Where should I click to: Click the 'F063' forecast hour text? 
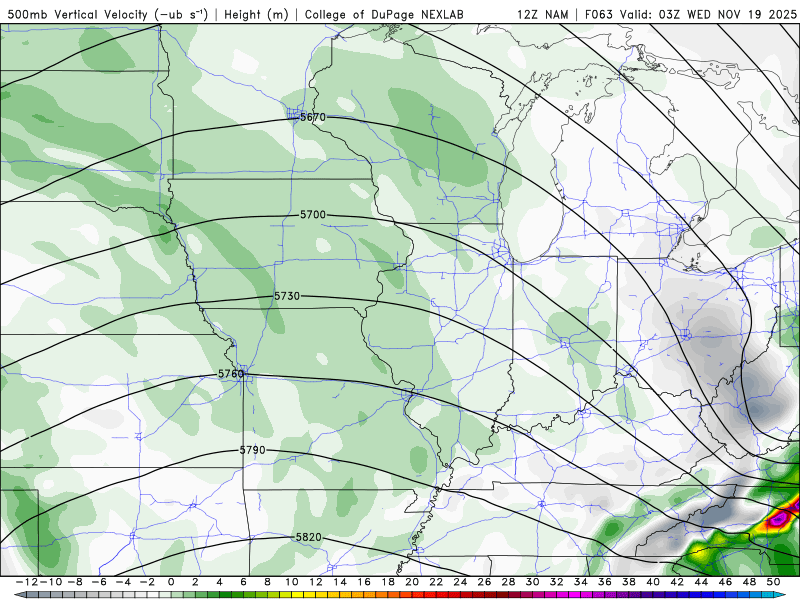598,14
